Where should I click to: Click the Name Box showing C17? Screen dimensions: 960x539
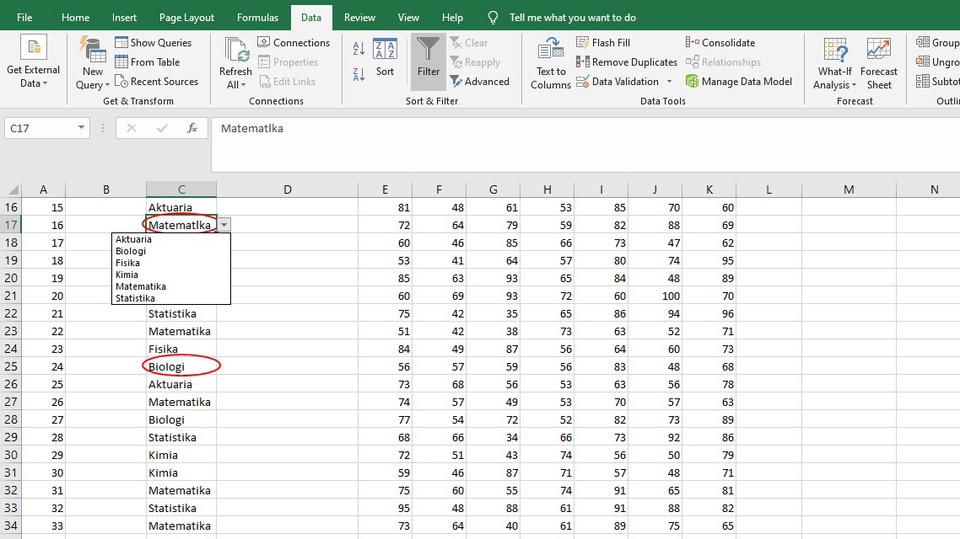point(40,128)
